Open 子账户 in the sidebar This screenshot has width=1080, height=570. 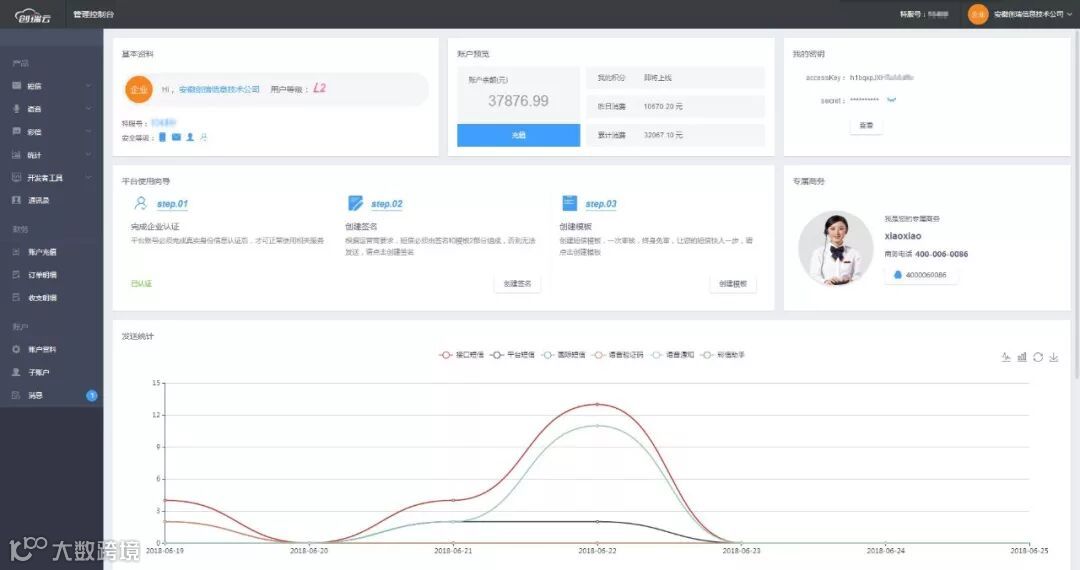(x=52, y=372)
